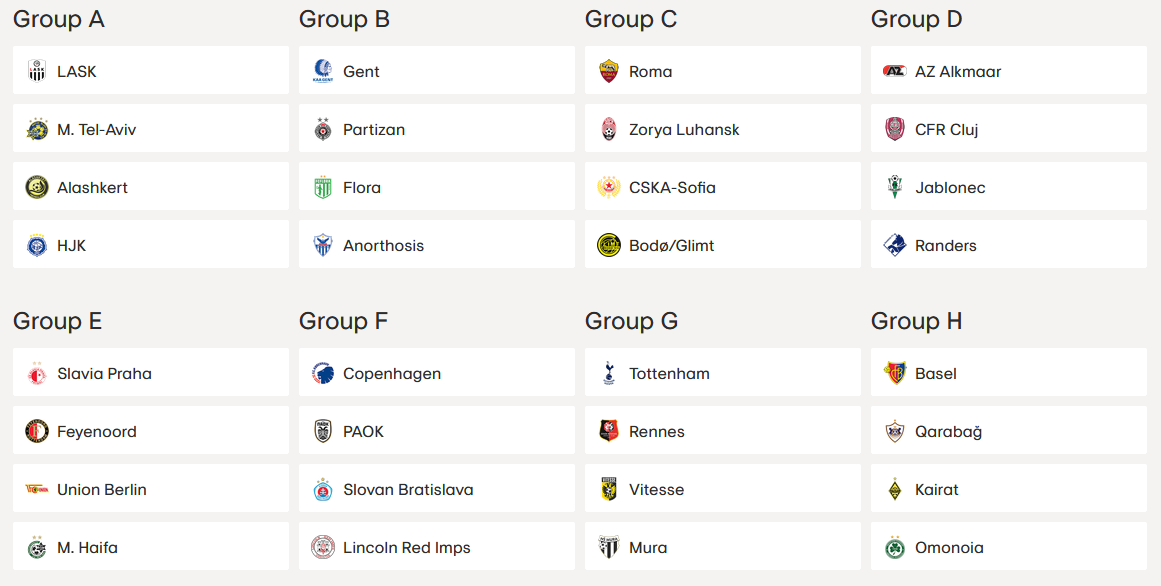Select the Slavia Praha team card
Image resolution: width=1161 pixels, height=586 pixels.
pos(151,373)
